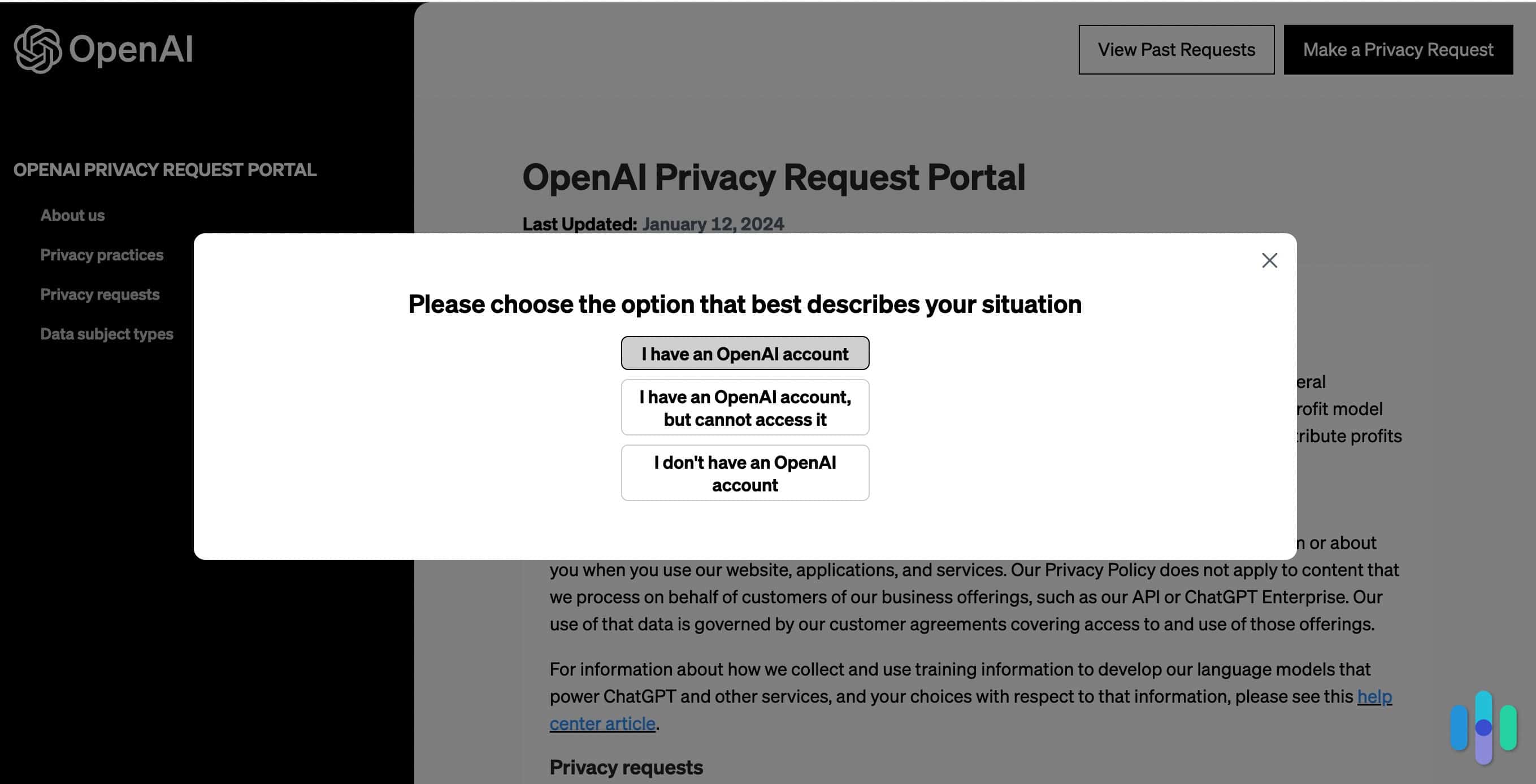Viewport: 1536px width, 784px height.
Task: Click 'Data subject types' sidebar item
Action: click(x=106, y=333)
